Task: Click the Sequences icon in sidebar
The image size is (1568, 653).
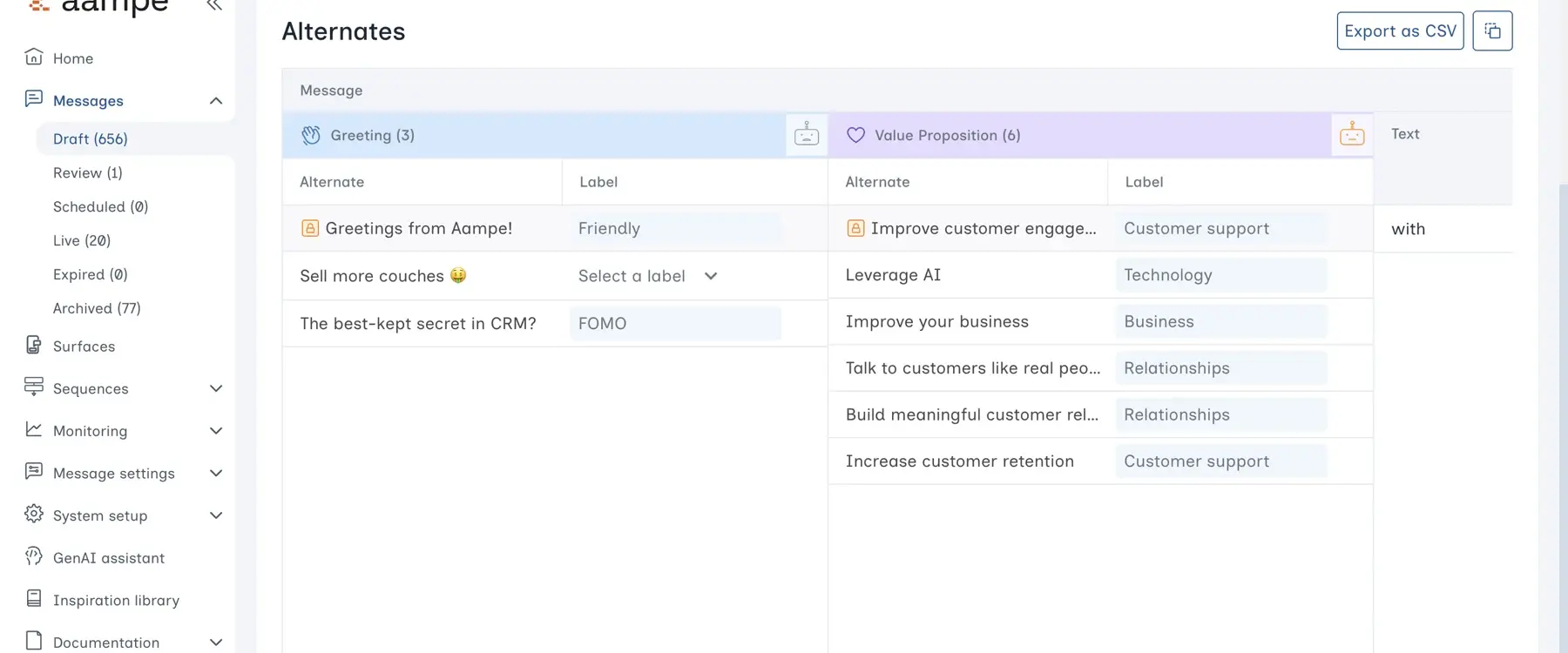Action: tap(34, 387)
